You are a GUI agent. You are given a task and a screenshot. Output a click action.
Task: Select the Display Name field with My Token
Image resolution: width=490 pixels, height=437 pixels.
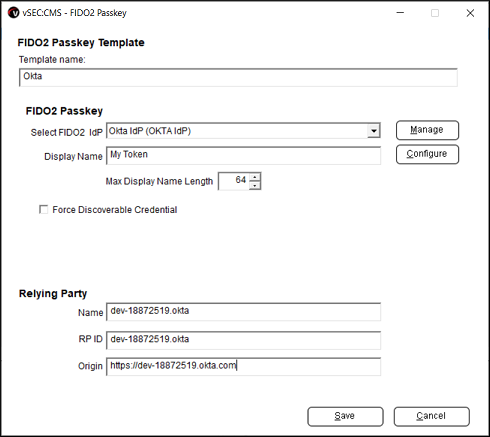point(243,155)
